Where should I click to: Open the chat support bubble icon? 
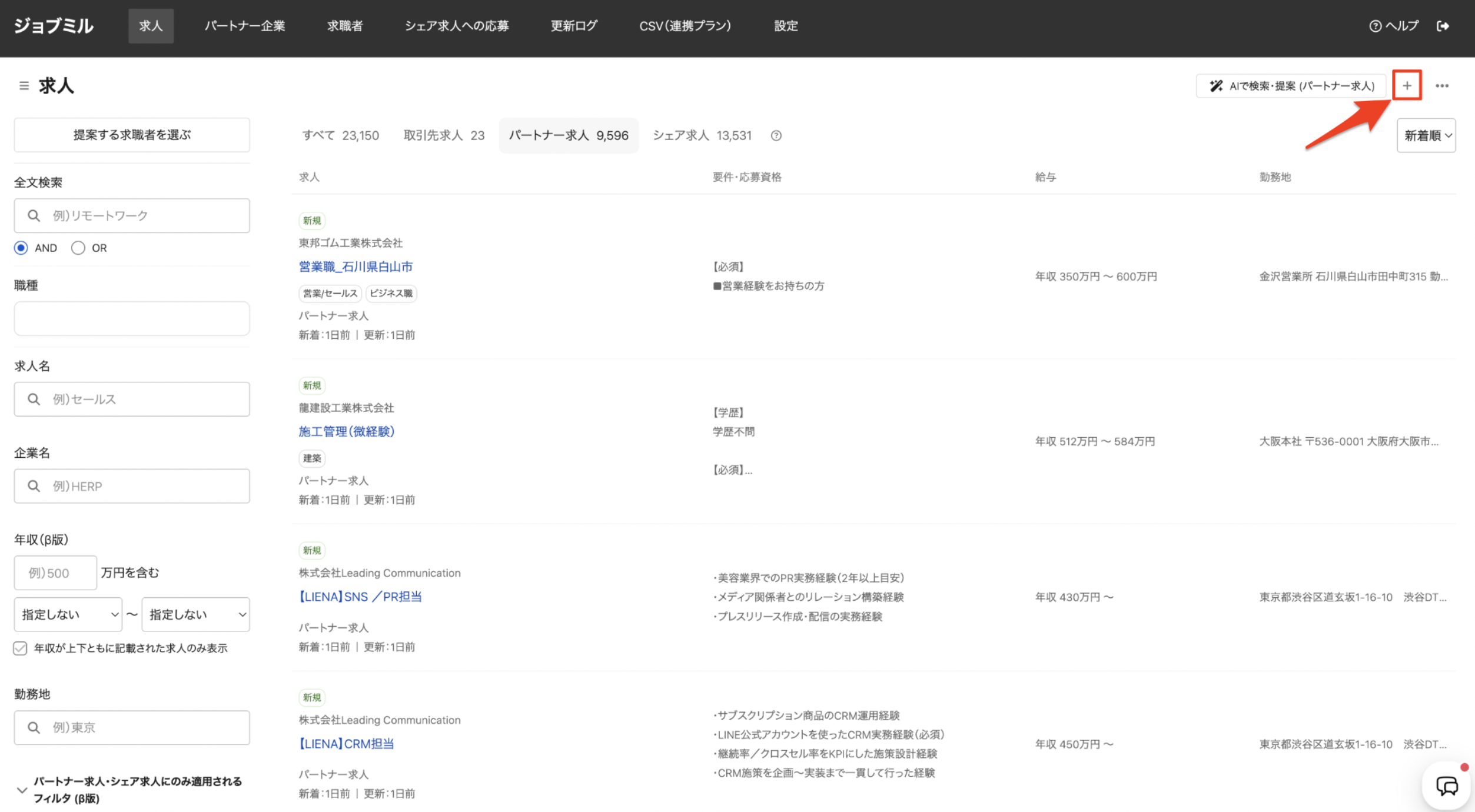click(x=1446, y=786)
